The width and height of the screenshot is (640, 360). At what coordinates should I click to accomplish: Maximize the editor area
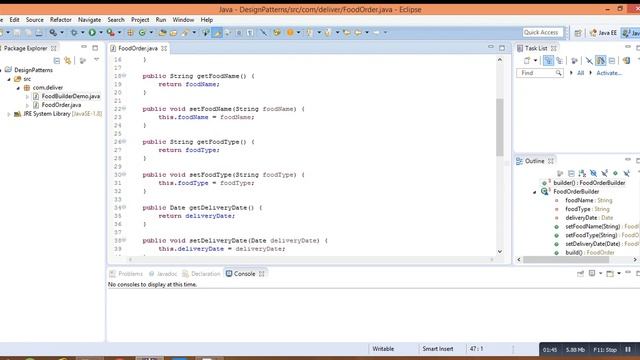tap(502, 47)
